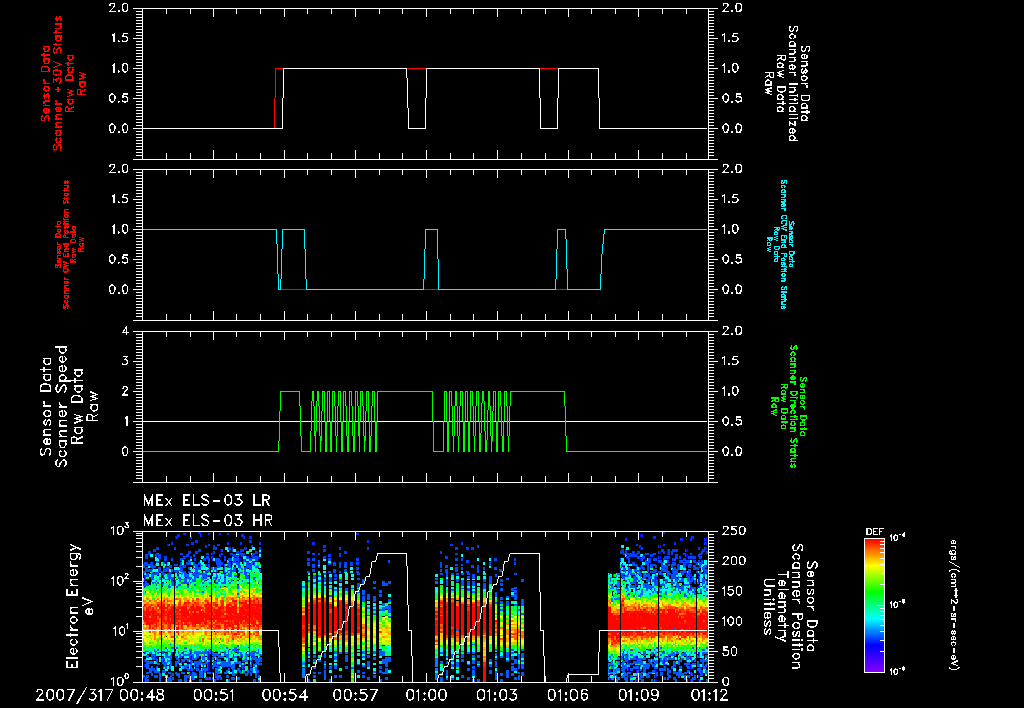This screenshot has width=1024, height=708.
Task: Click the color bar's 10^-5 tick label
Action: point(897,605)
